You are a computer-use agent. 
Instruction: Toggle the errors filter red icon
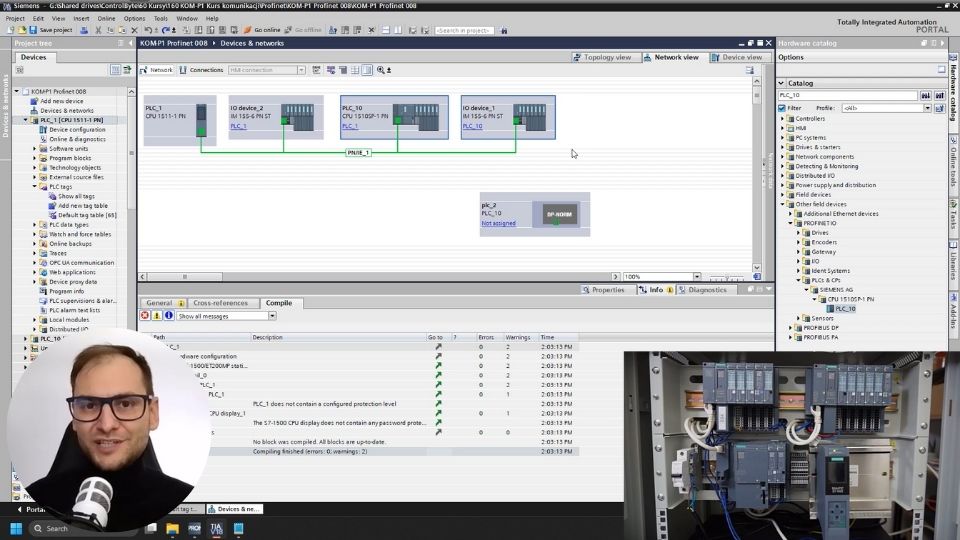pos(144,316)
